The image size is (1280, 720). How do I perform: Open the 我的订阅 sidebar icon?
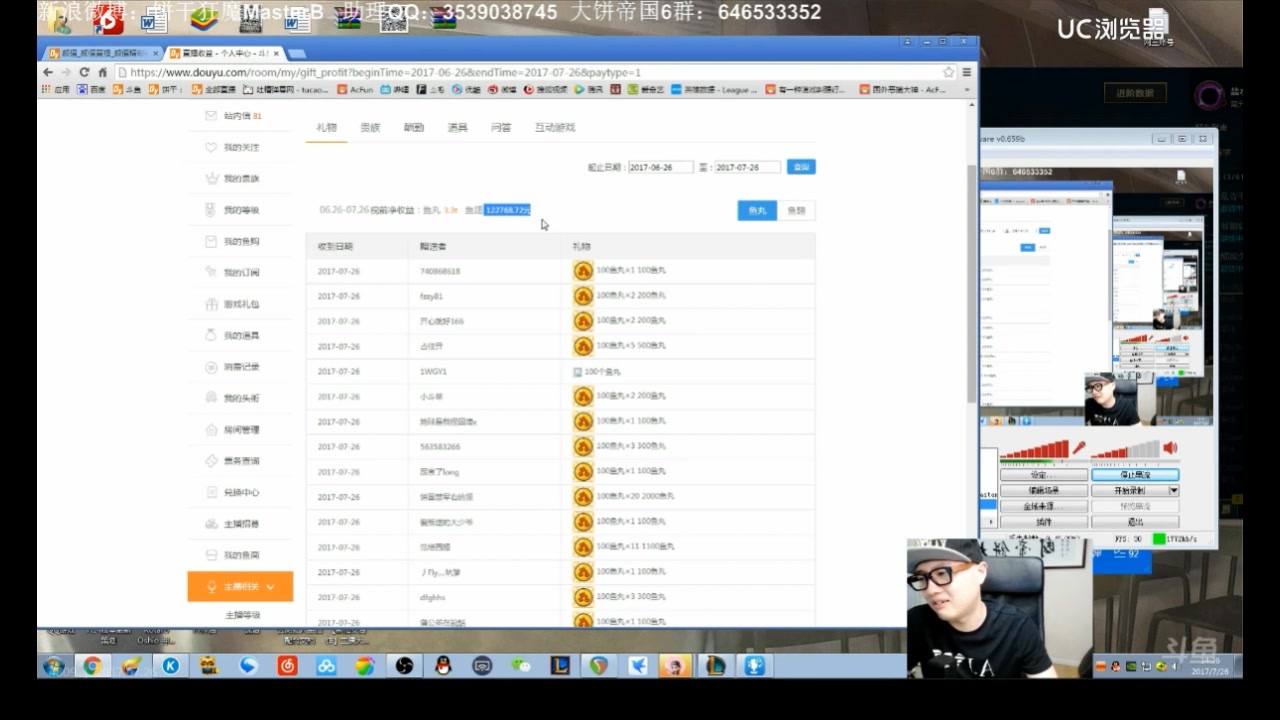click(x=211, y=272)
